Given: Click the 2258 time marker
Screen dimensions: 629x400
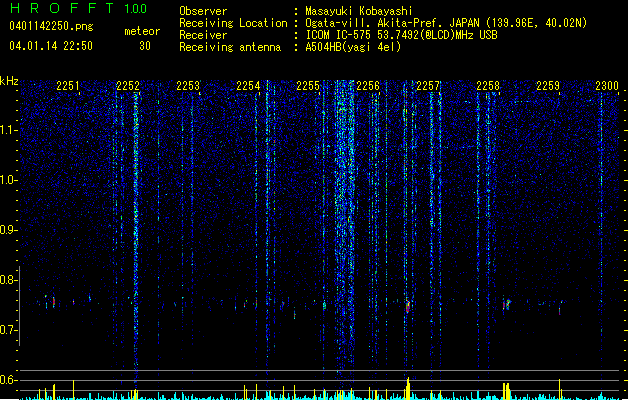Looking at the screenshot, I should pyautogui.click(x=488, y=86).
